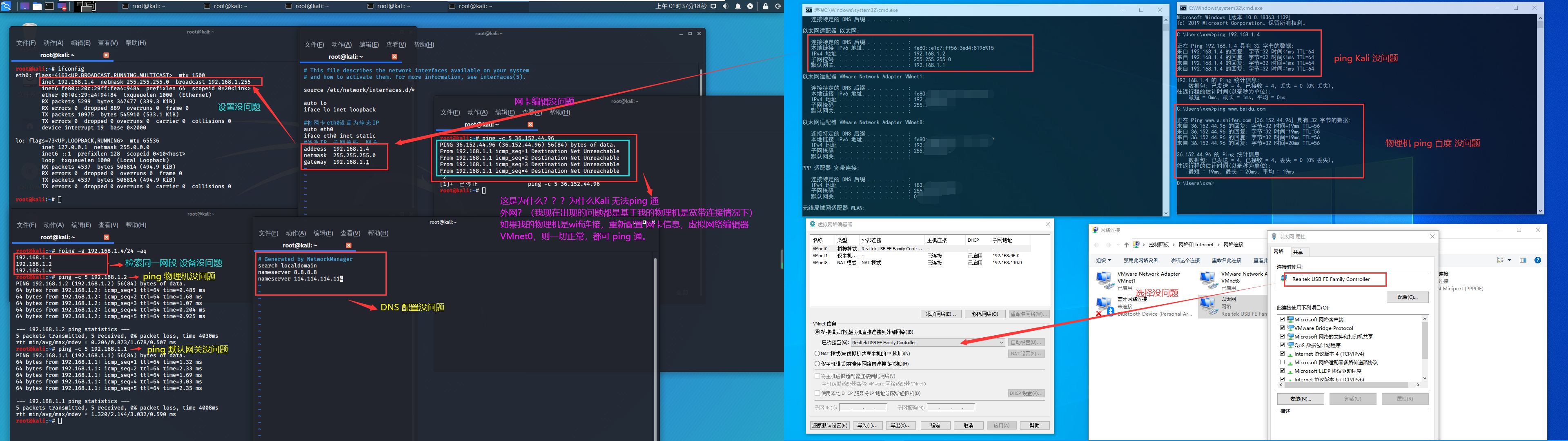Screen dimensions: 1568x441
Task: Toggle Internet 协议版本 4 (TCP/IPv4) checkbox
Action: pyautogui.click(x=1283, y=353)
